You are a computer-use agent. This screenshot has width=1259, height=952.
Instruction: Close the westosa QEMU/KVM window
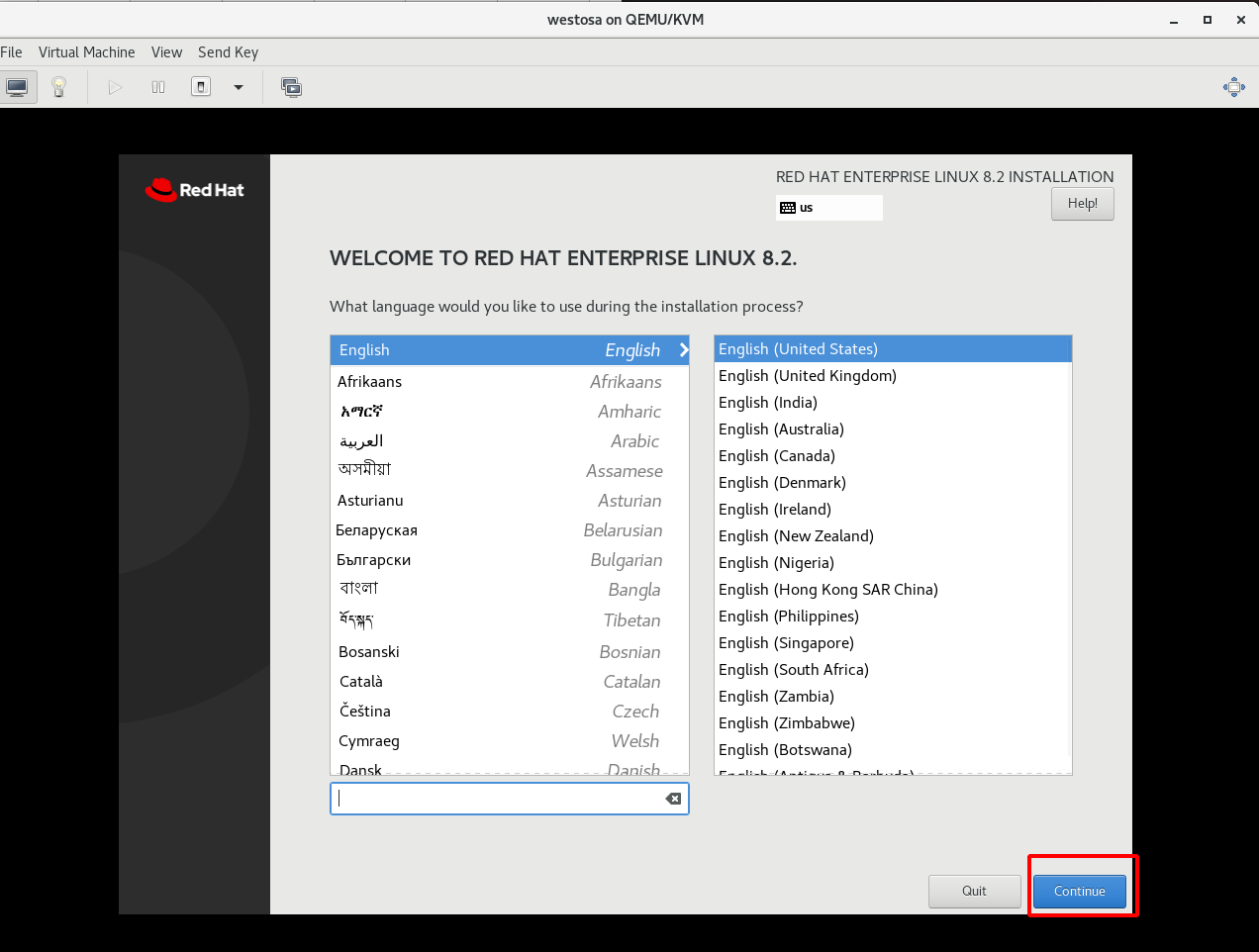click(1241, 20)
